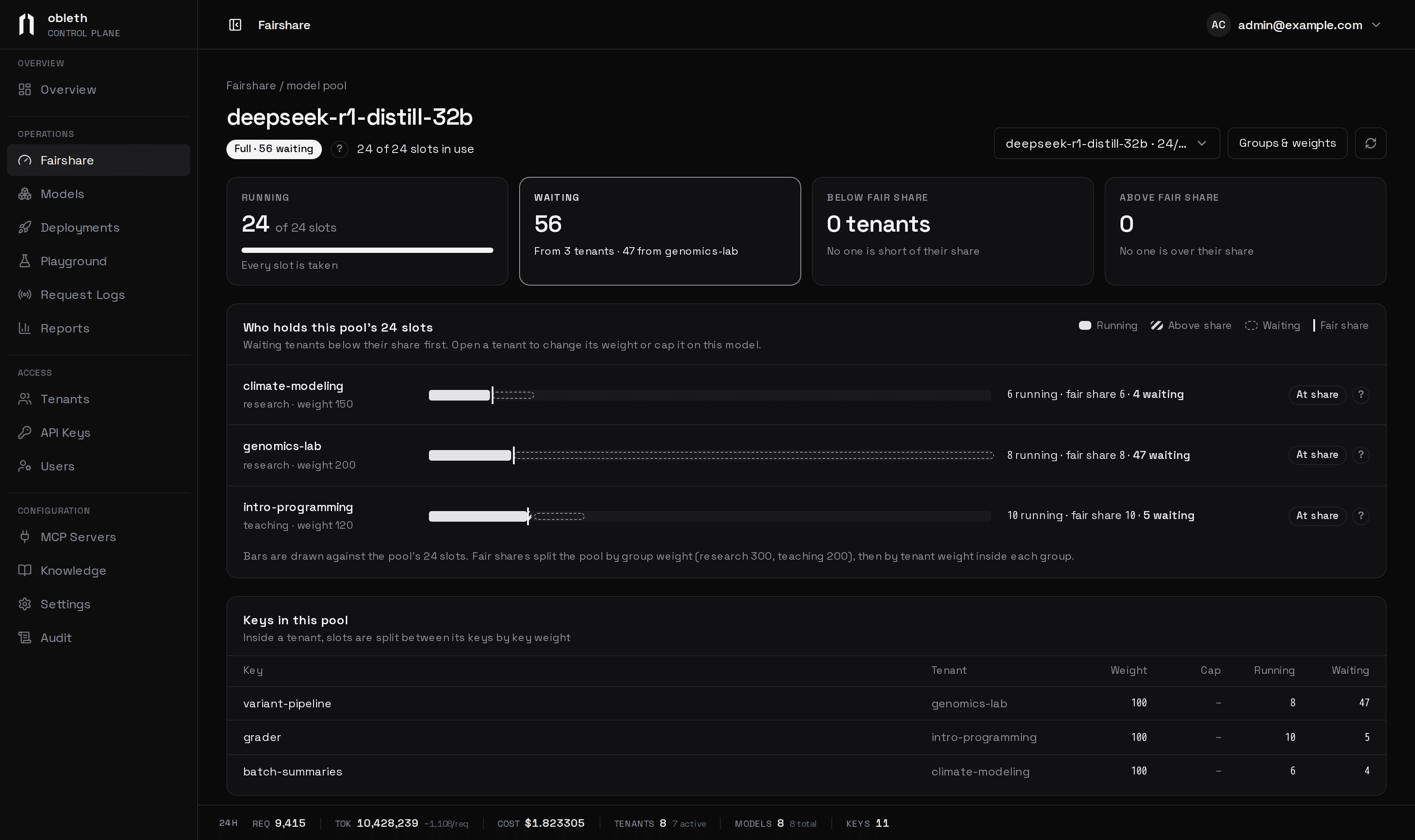
Task: Click the variant-pipeline key row
Action: pos(806,703)
